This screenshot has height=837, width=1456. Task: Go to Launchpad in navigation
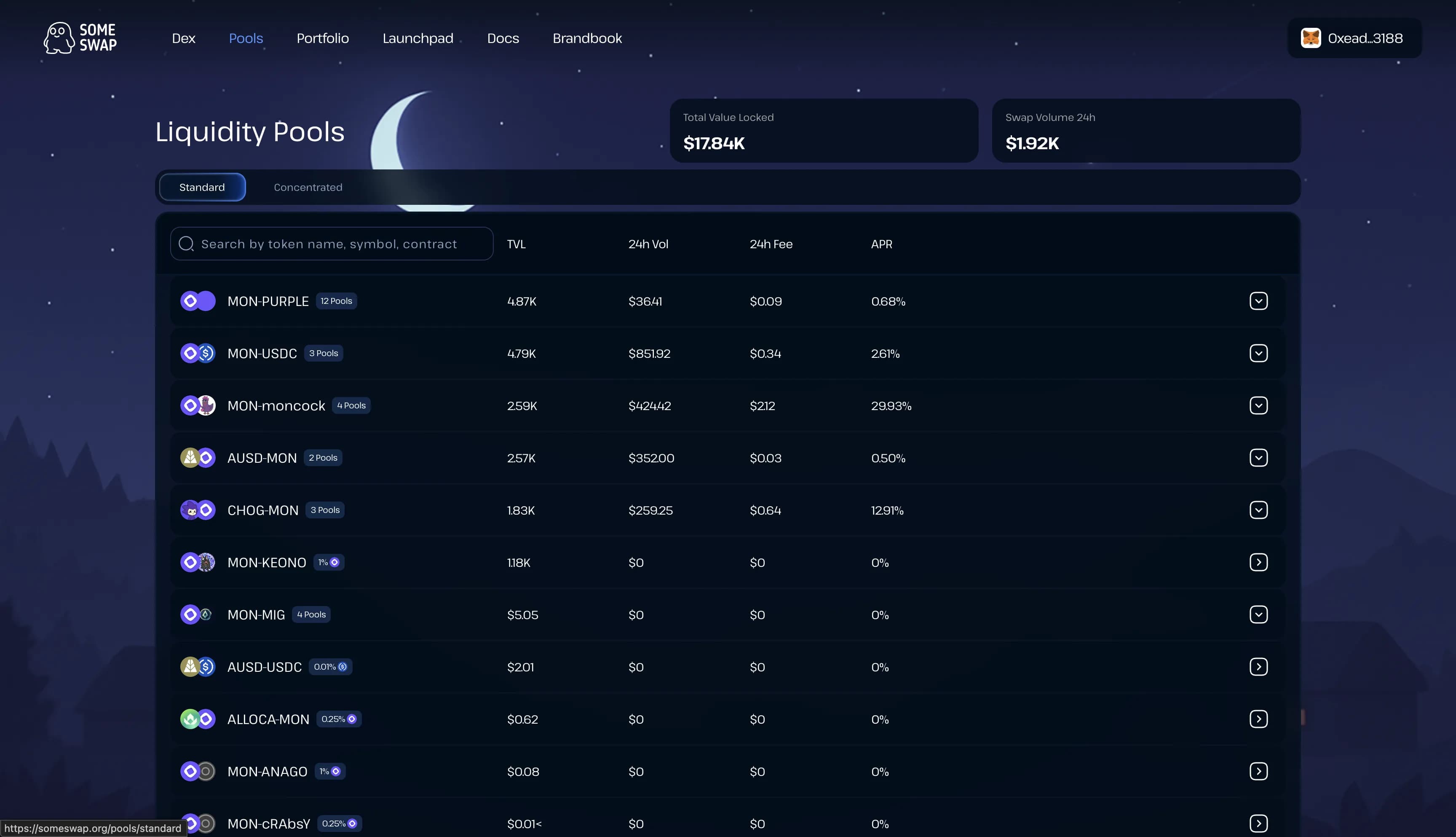[x=418, y=38]
